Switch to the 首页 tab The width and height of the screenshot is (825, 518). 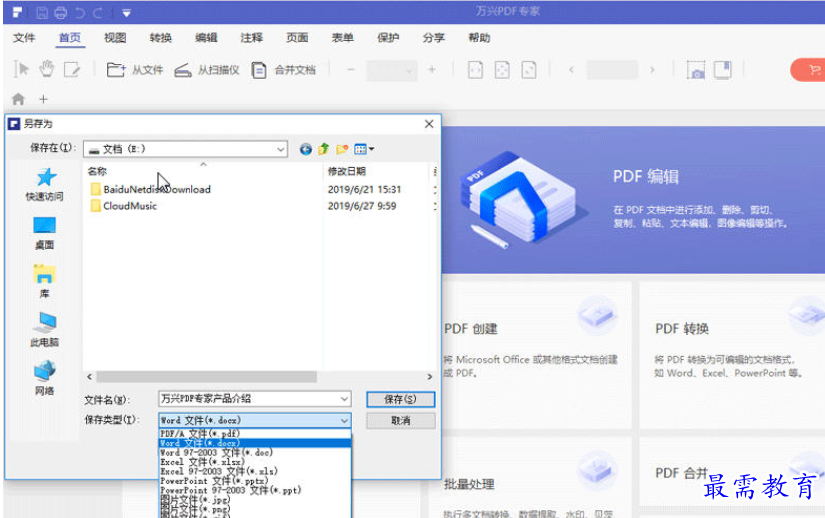[x=69, y=38]
